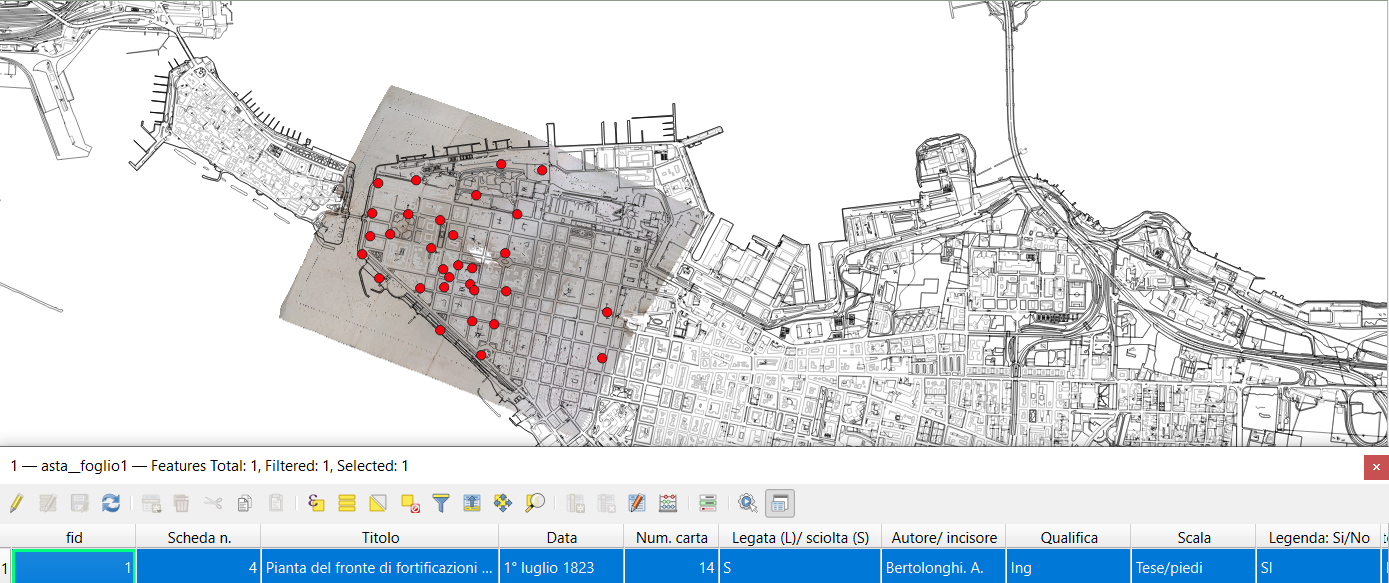Pan map to the selected rows
Screen dimensions: 1389x583
(504, 503)
